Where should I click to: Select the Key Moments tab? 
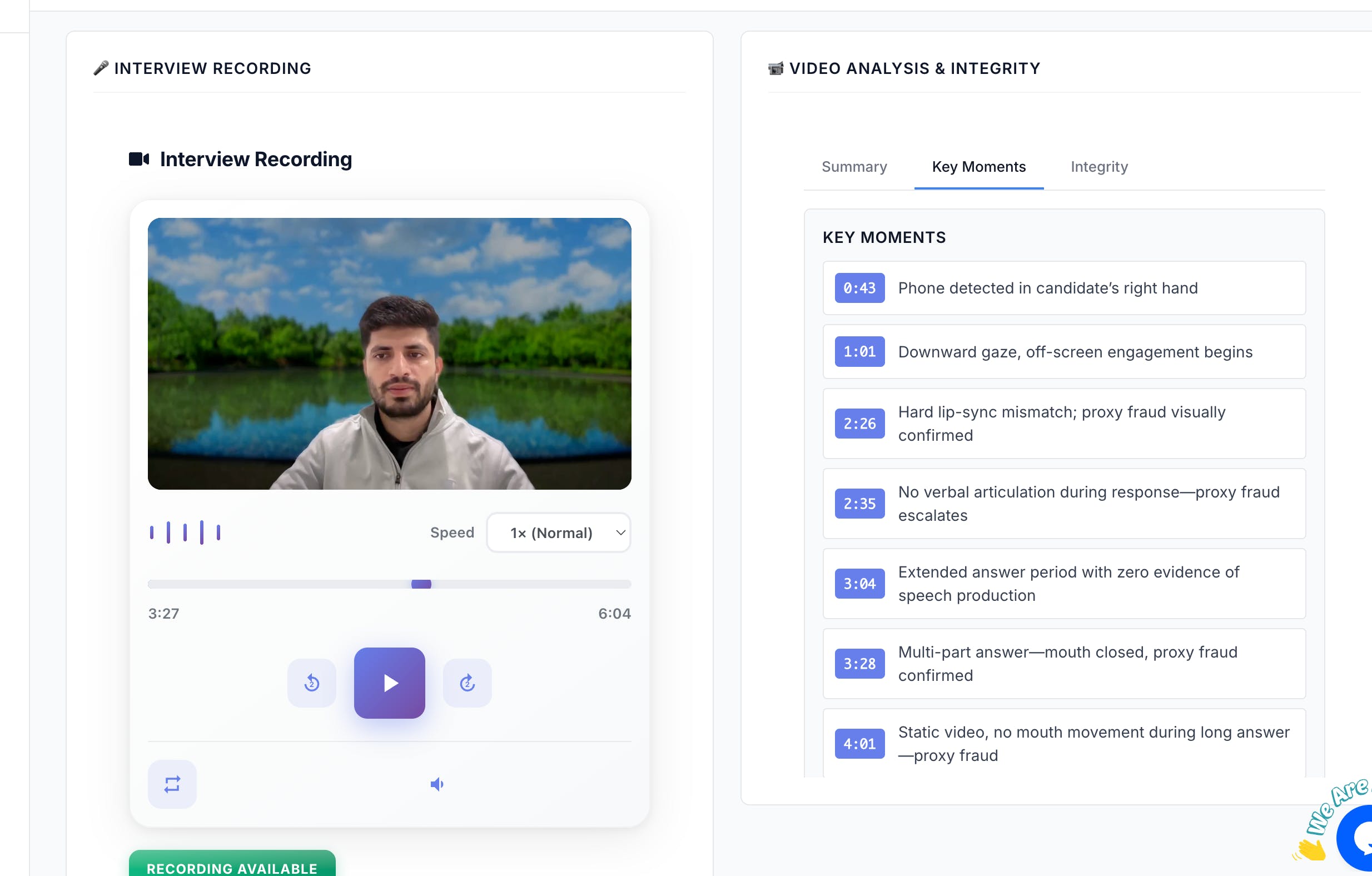tap(978, 167)
